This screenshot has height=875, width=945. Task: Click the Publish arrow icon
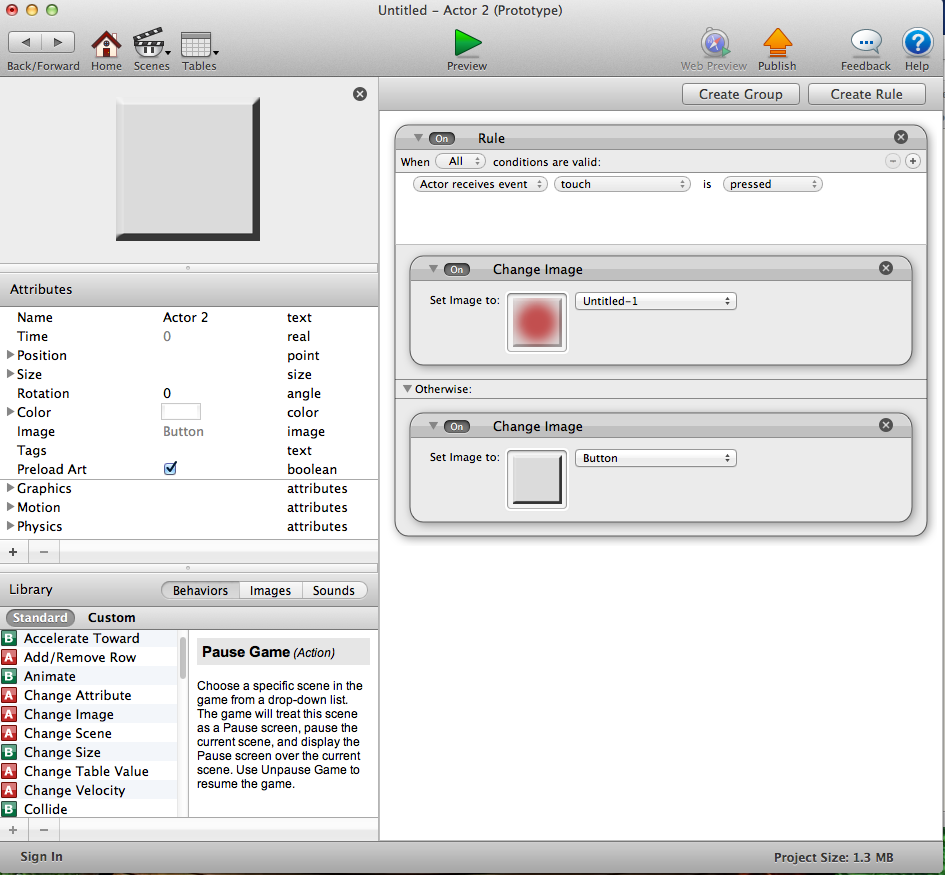(777, 44)
